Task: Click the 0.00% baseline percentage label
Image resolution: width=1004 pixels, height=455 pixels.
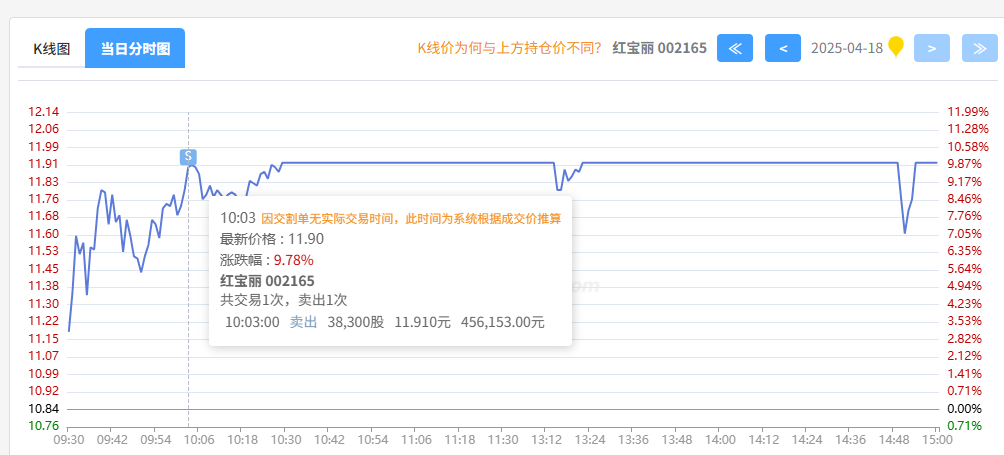Action: pos(964,409)
